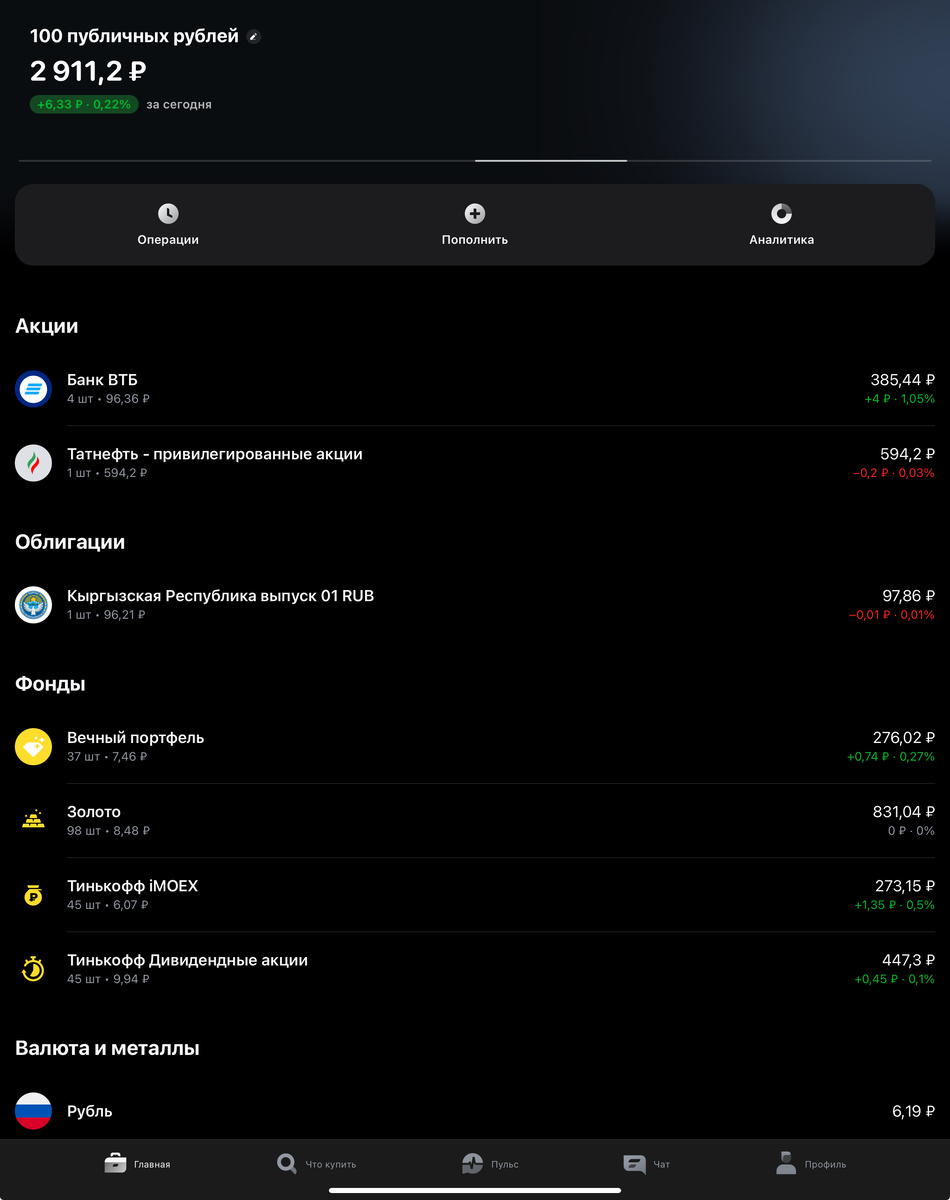Image resolution: width=950 pixels, height=1200 pixels.
Task: Tap Акции section header
Action: click(x=46, y=326)
